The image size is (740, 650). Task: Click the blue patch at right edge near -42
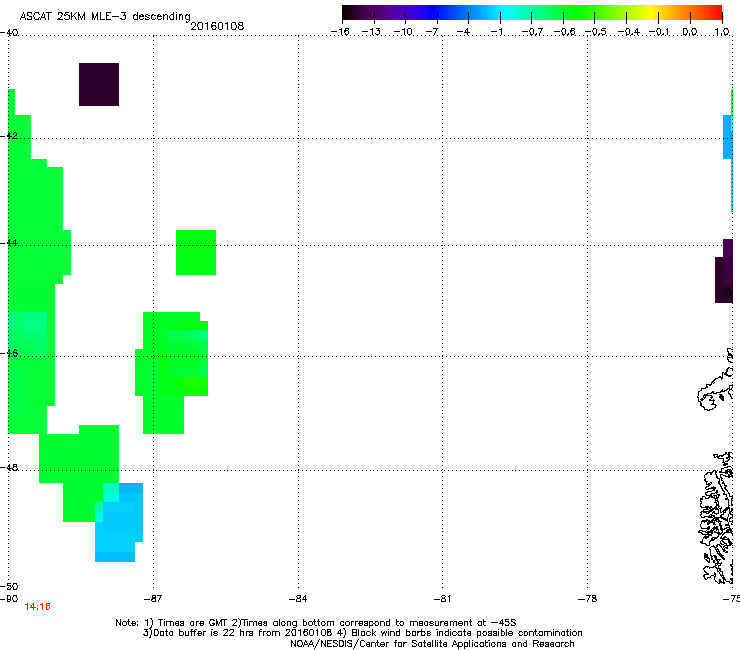(728, 137)
